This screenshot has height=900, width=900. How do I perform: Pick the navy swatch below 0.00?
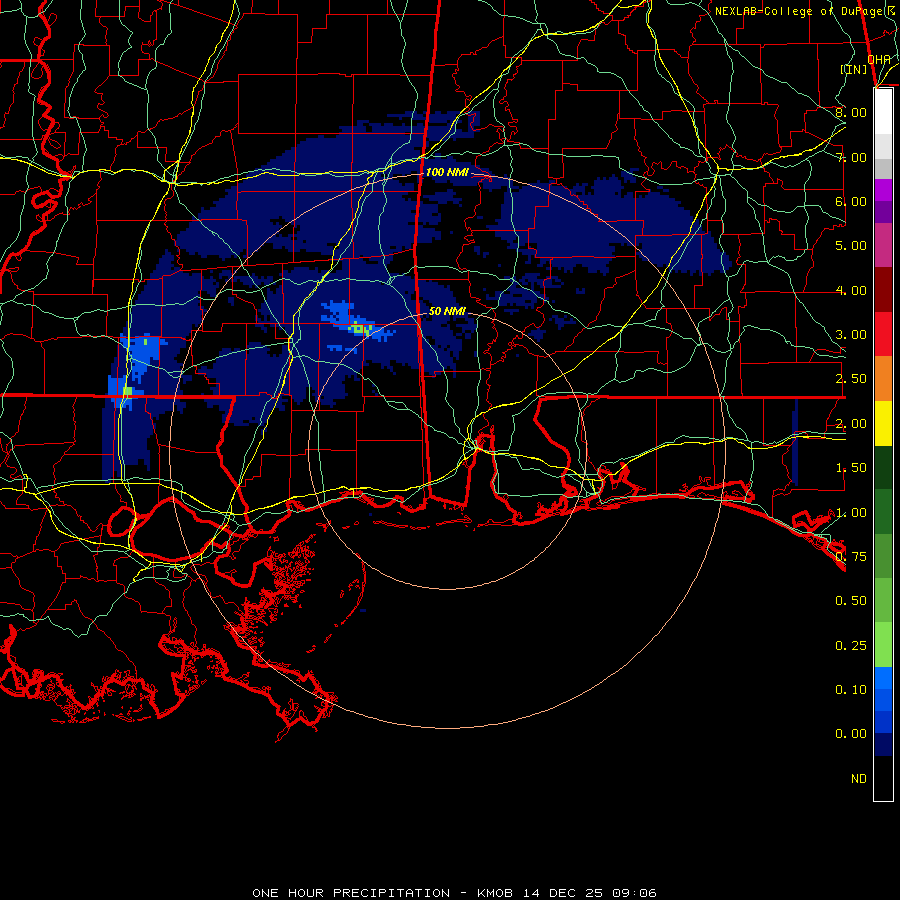[x=883, y=745]
